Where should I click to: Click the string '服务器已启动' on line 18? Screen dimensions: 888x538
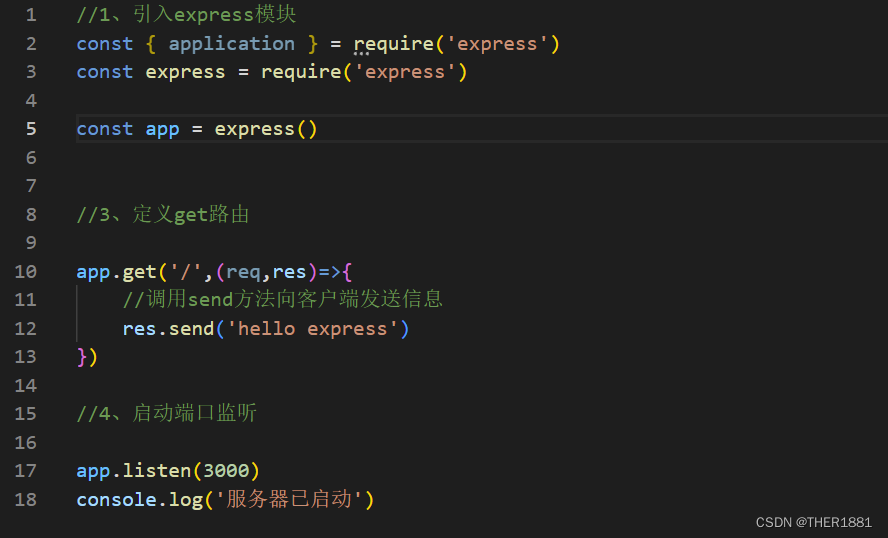click(289, 499)
